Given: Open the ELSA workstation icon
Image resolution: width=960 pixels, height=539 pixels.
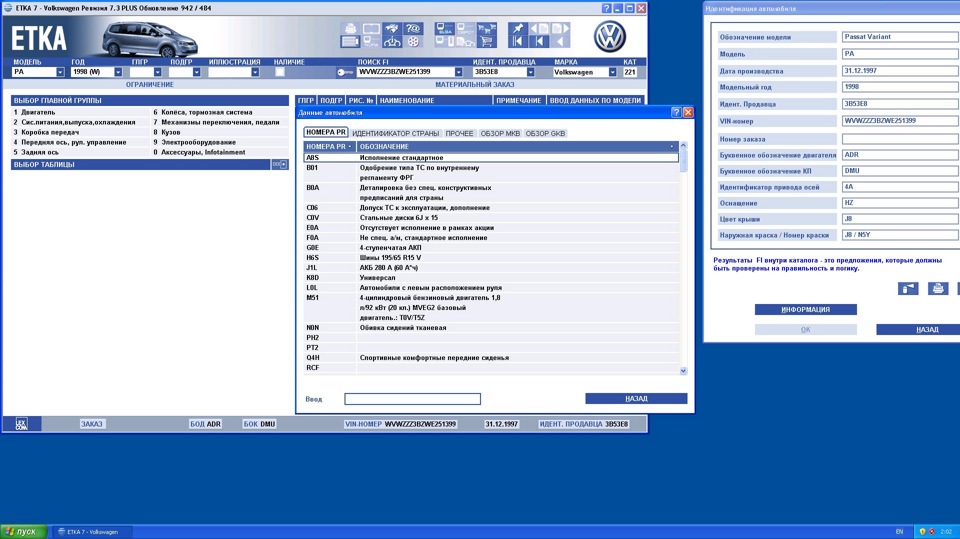Looking at the screenshot, I should coord(445,29).
